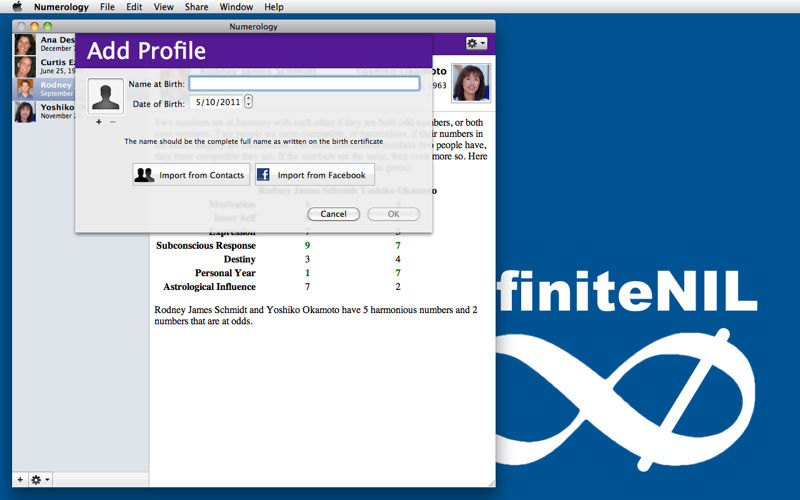Click the add profile plus at sidebar bottom

tap(20, 480)
